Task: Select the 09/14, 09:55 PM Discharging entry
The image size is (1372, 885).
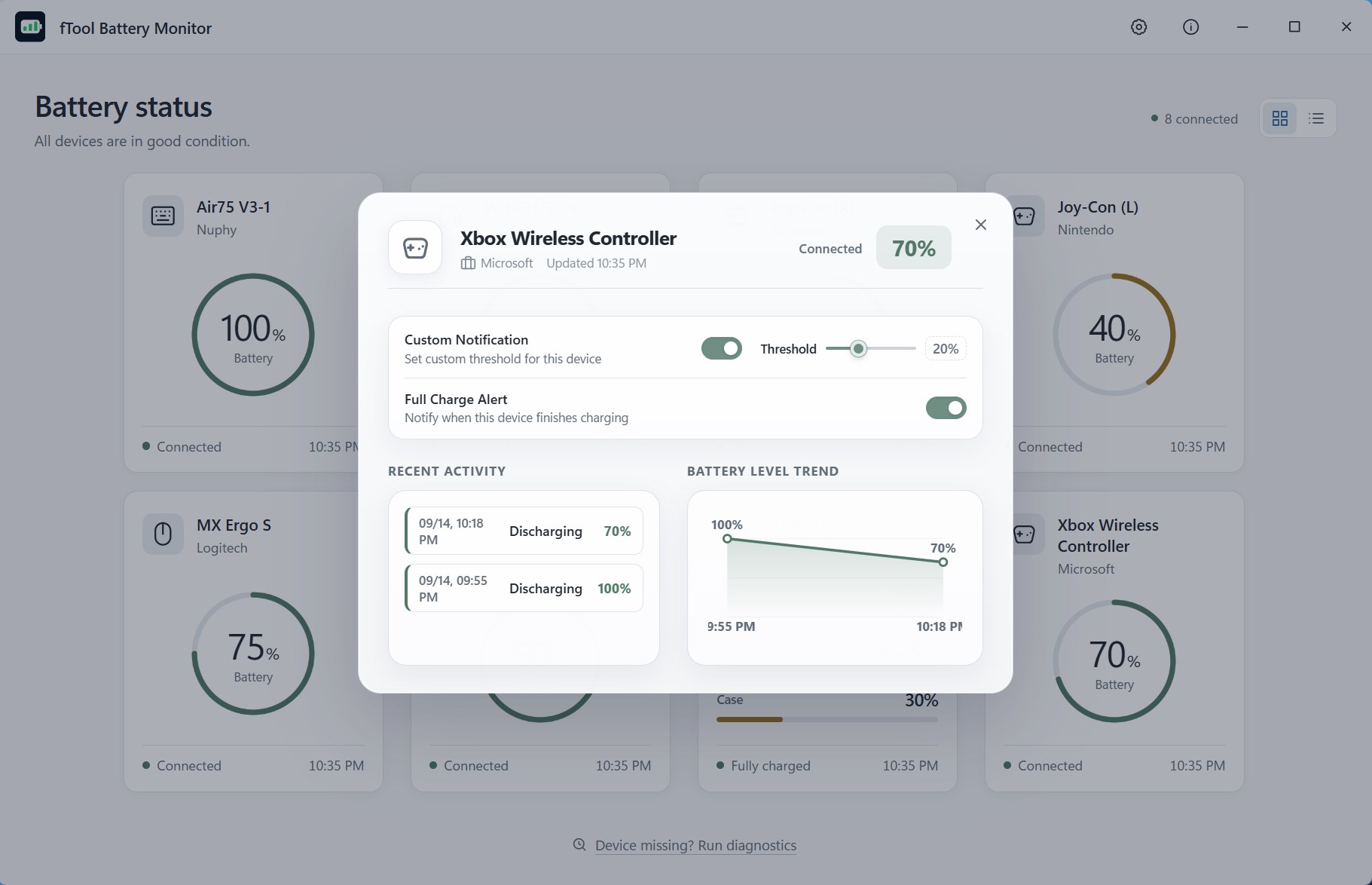Action: coord(524,589)
